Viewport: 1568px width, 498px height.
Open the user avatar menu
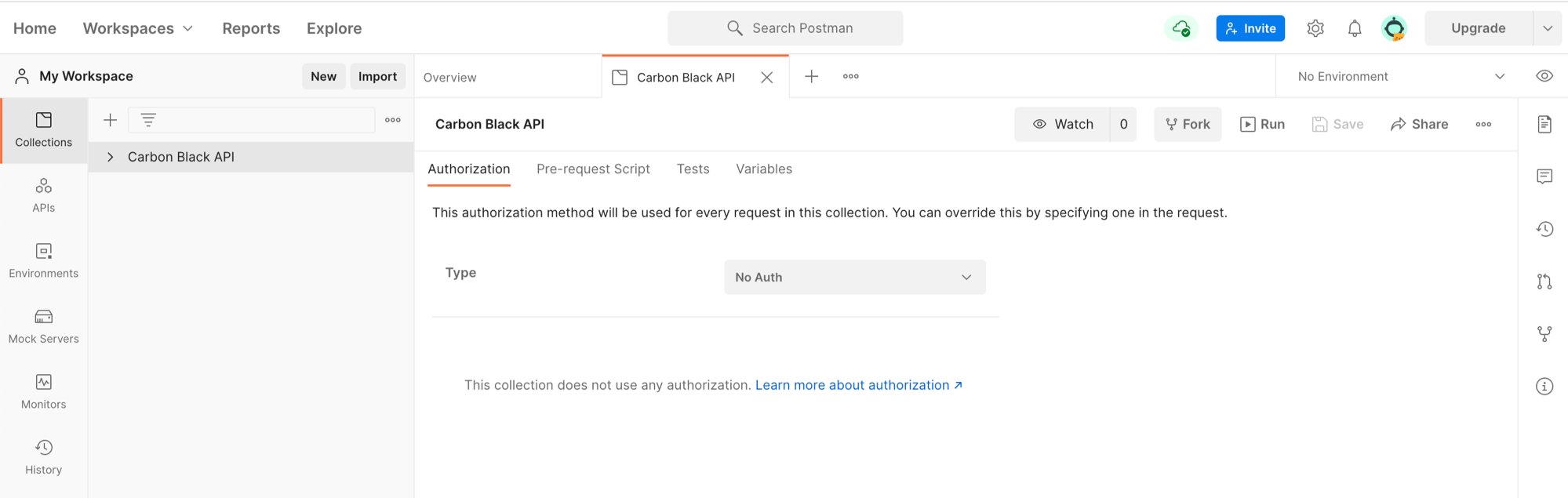(1394, 29)
